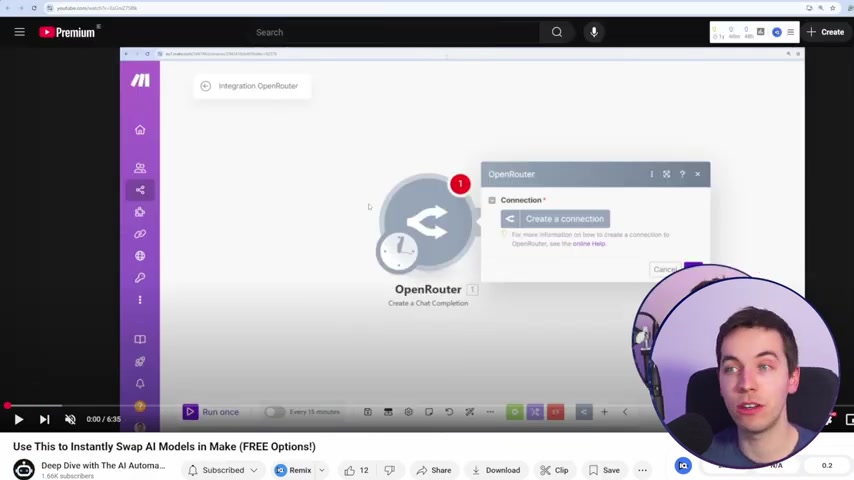Click the YouTube search magnifier button
This screenshot has width=854, height=480.
point(557,32)
